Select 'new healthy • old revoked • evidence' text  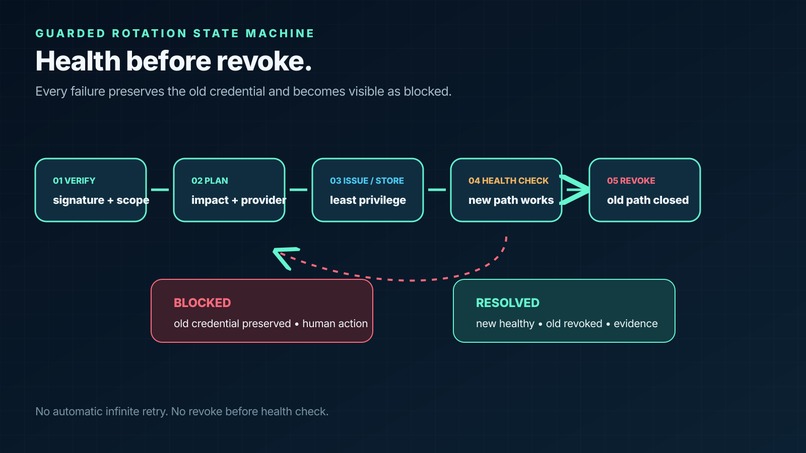(x=566, y=323)
